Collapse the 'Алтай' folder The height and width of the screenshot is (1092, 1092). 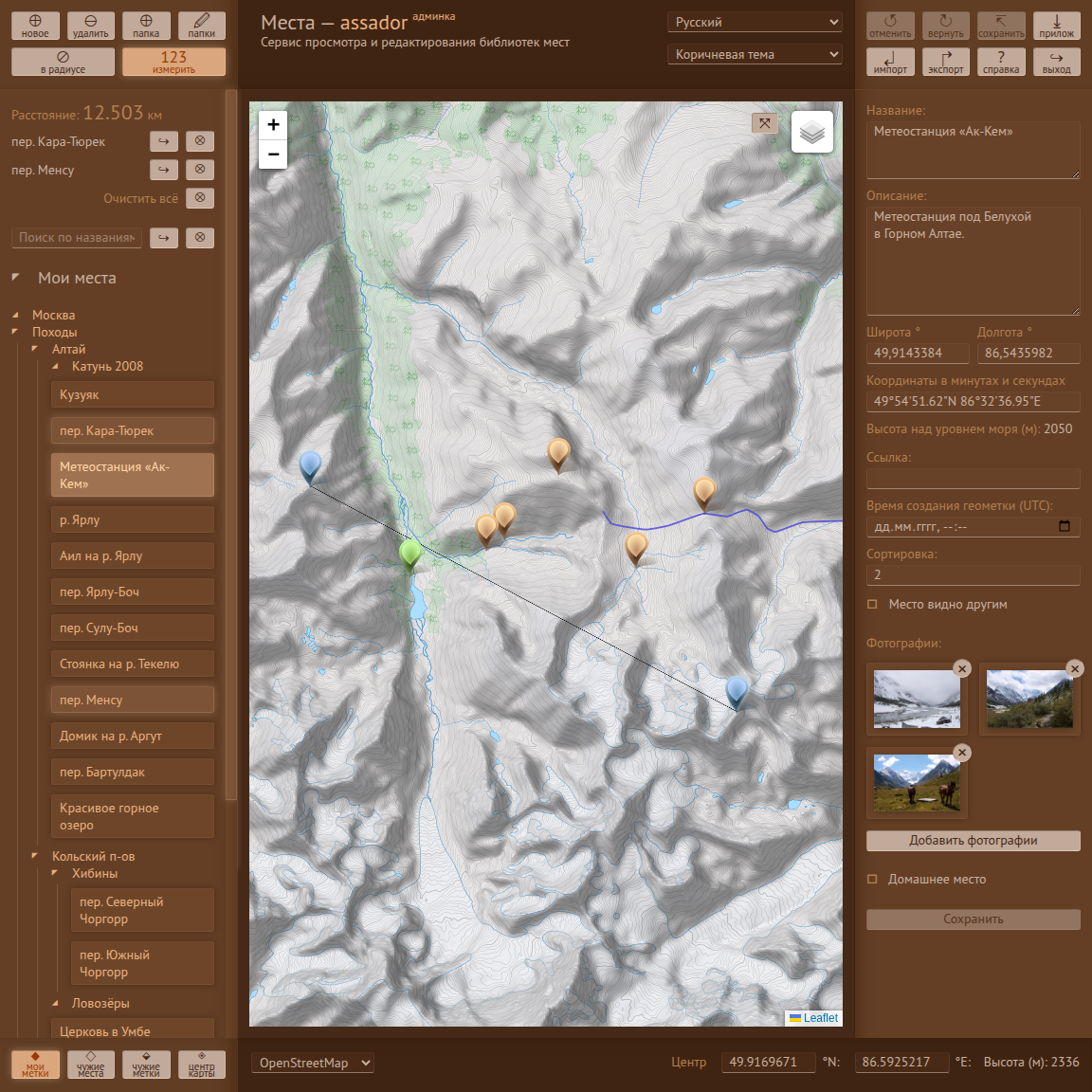coord(35,349)
